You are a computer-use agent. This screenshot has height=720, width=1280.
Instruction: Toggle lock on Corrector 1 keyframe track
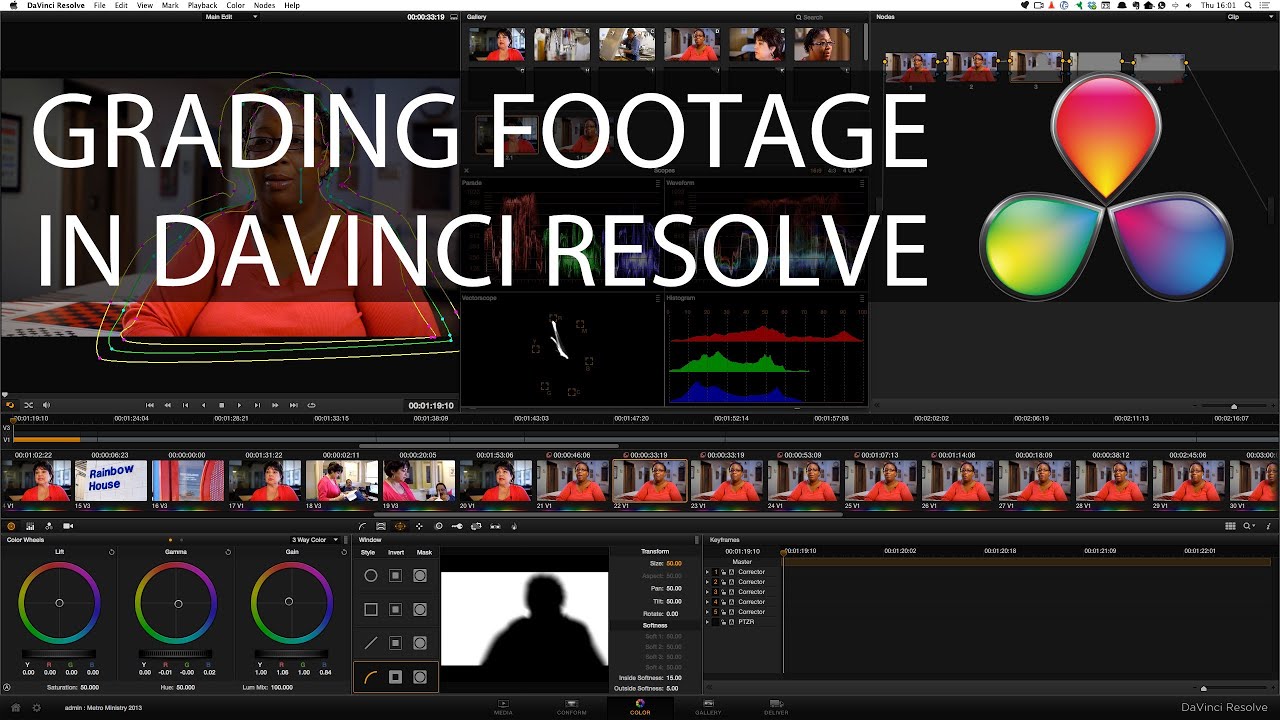(723, 572)
